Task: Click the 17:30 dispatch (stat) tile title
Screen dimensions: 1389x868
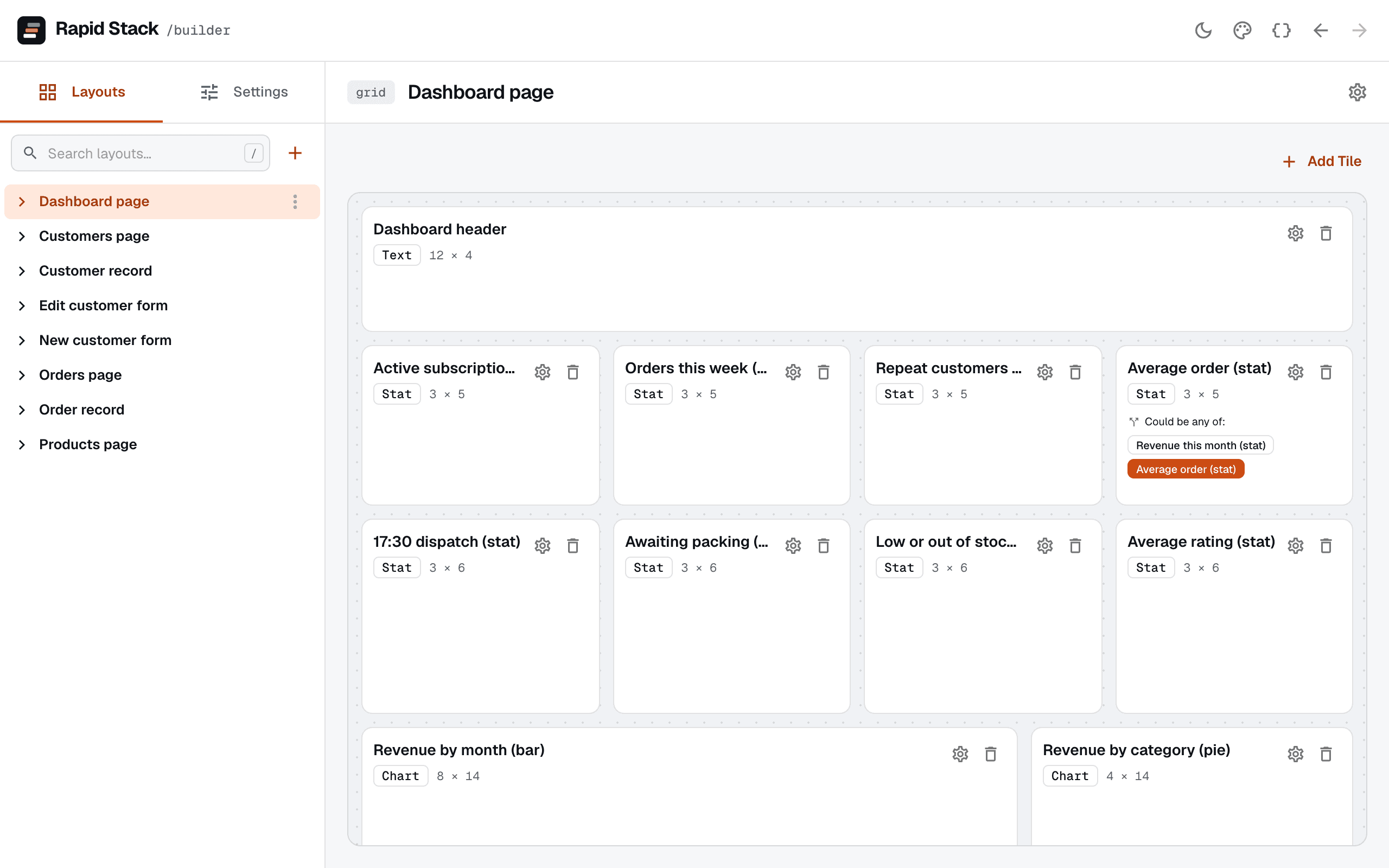Action: coord(447,542)
